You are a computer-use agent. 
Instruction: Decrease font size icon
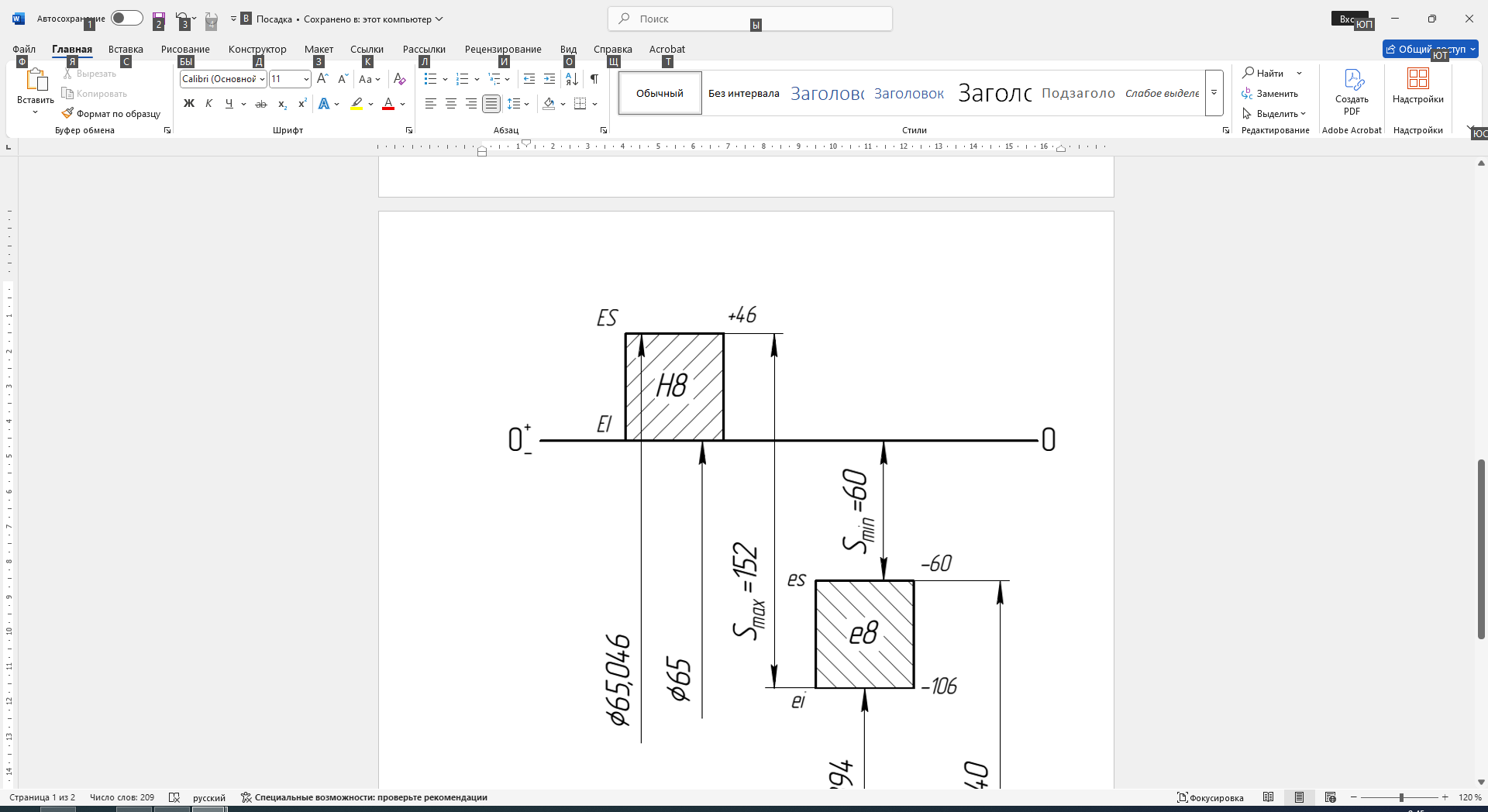coord(343,78)
